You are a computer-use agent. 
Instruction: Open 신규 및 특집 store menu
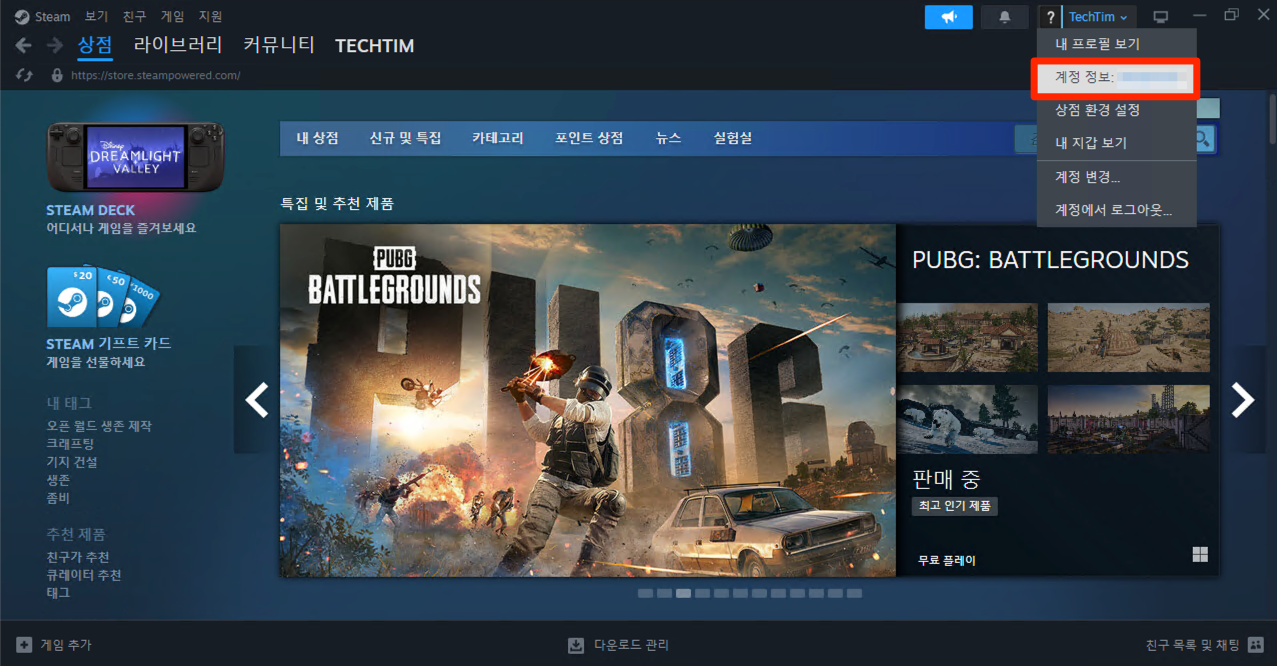[405, 138]
